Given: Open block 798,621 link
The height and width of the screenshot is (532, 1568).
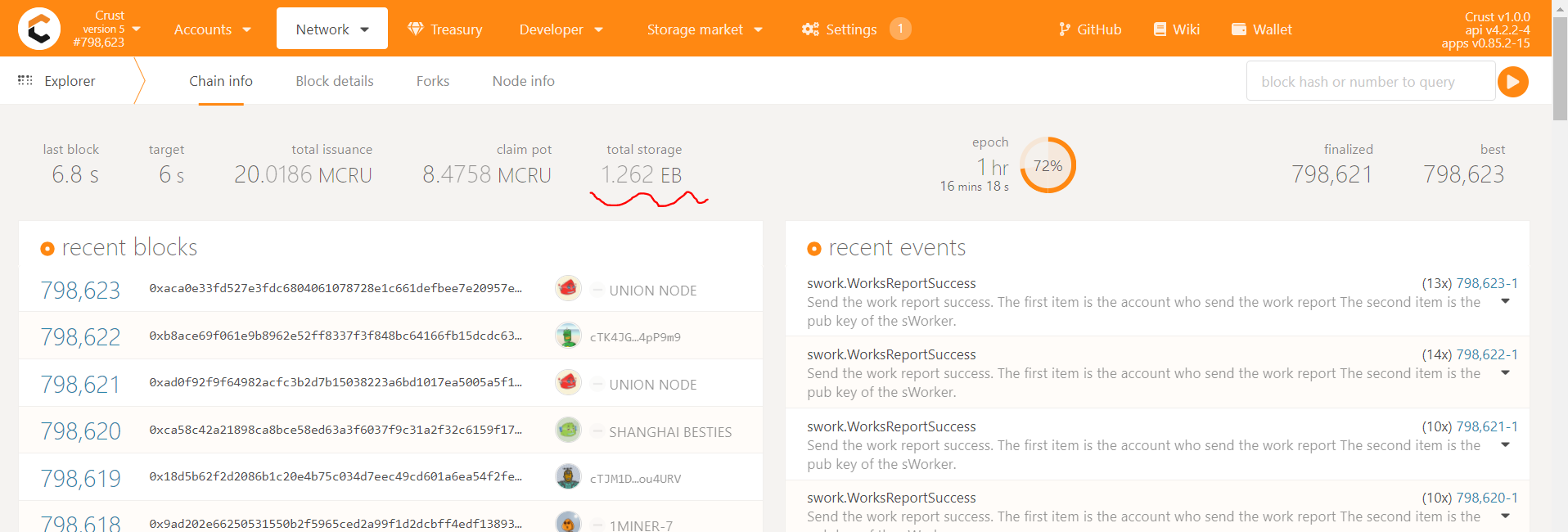Looking at the screenshot, I should [x=80, y=385].
